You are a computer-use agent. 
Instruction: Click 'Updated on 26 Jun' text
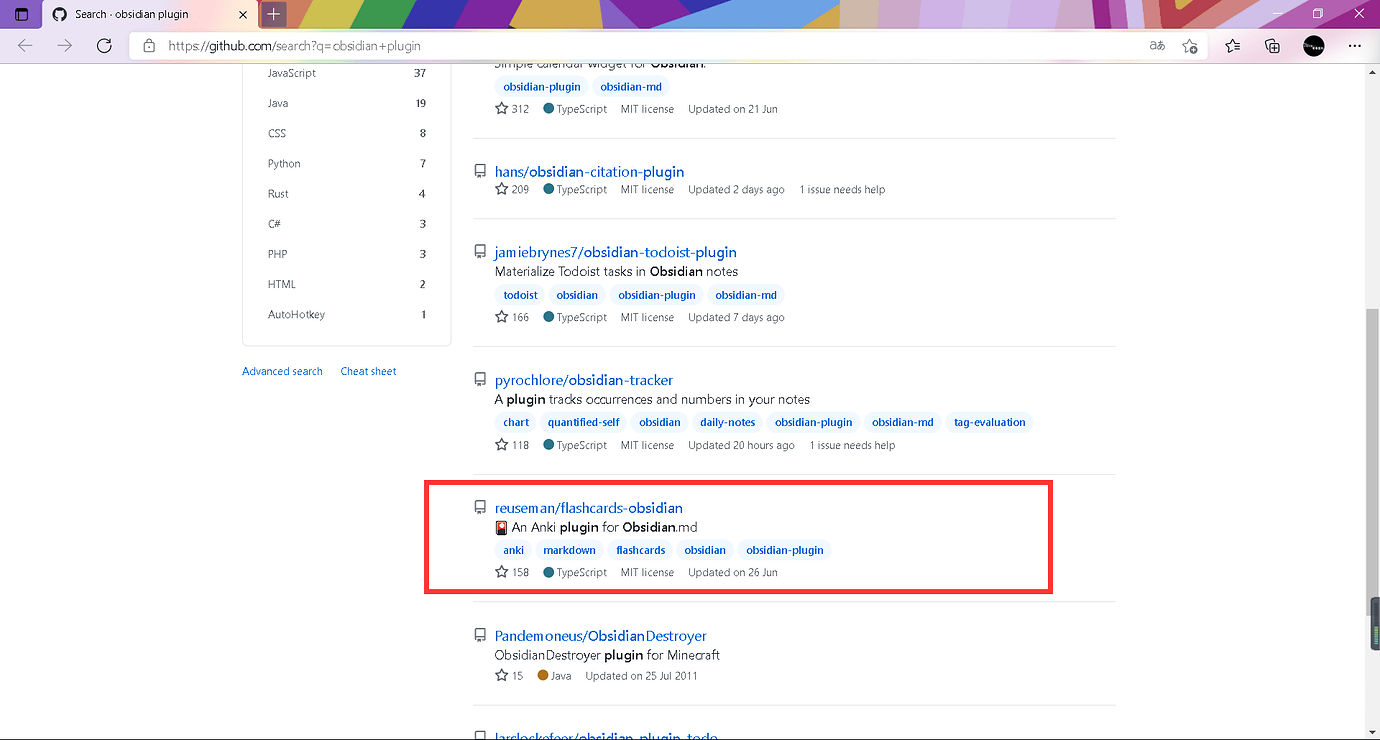(x=733, y=573)
